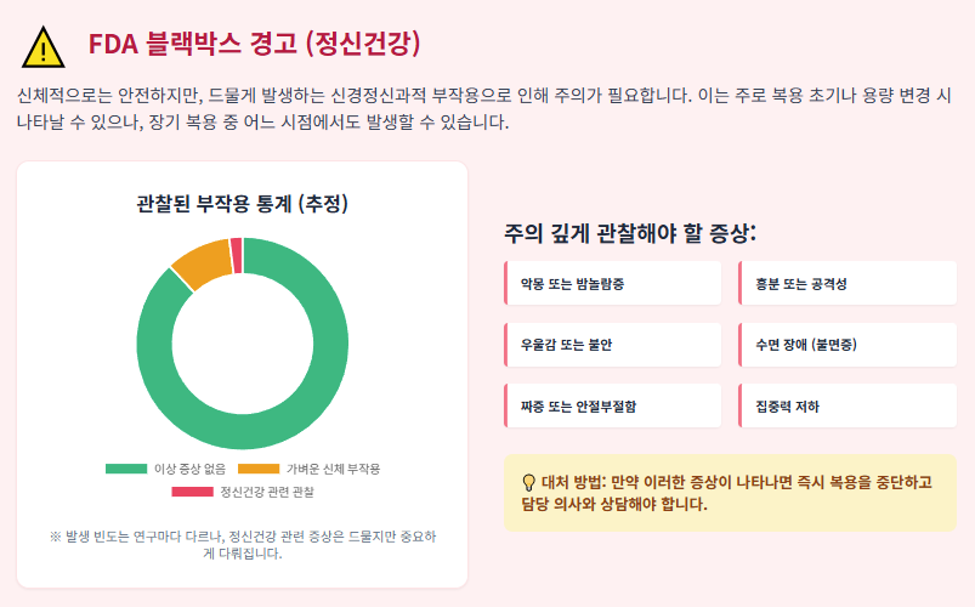Screen dimensions: 975x607
Task: Click the lightbulb icon beside 대처 방법
Action: tap(529, 483)
